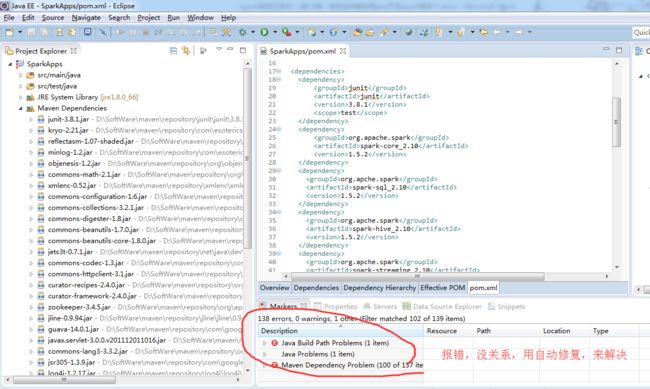Select the pom.xml source tab
Screen dimensions: 650x389
pyautogui.click(x=483, y=287)
